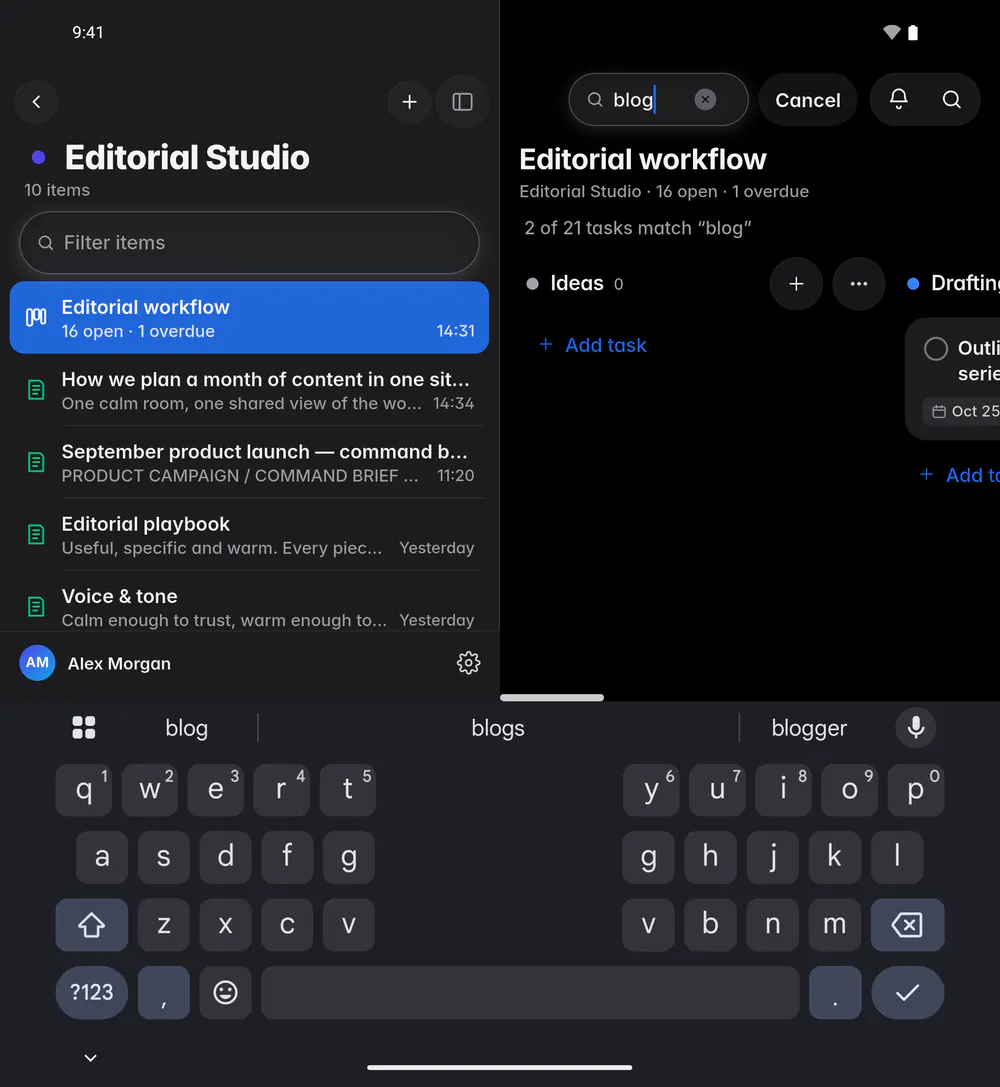The height and width of the screenshot is (1087, 1000).
Task: Open the Ideas column more options
Action: (x=859, y=284)
